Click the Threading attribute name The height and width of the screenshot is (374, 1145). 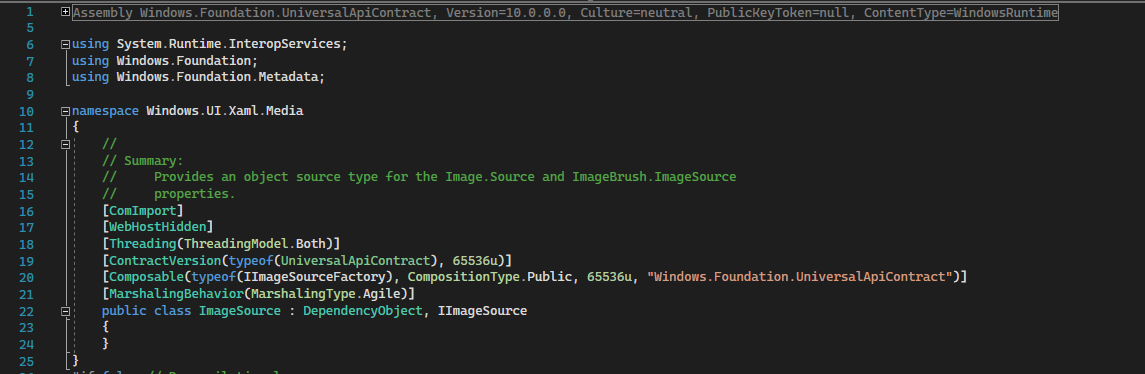pyautogui.click(x=143, y=243)
